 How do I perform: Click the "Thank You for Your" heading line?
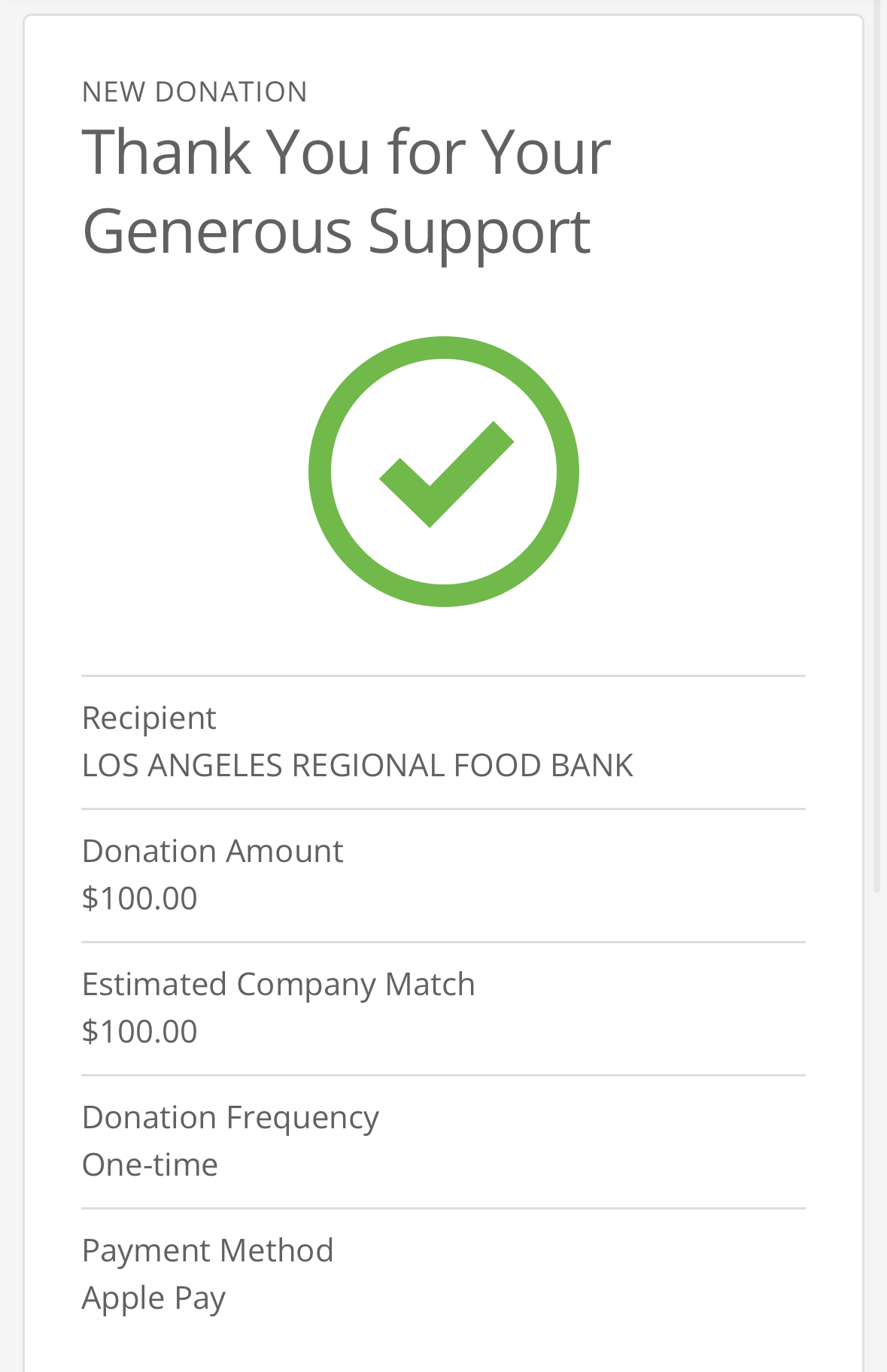point(346,153)
